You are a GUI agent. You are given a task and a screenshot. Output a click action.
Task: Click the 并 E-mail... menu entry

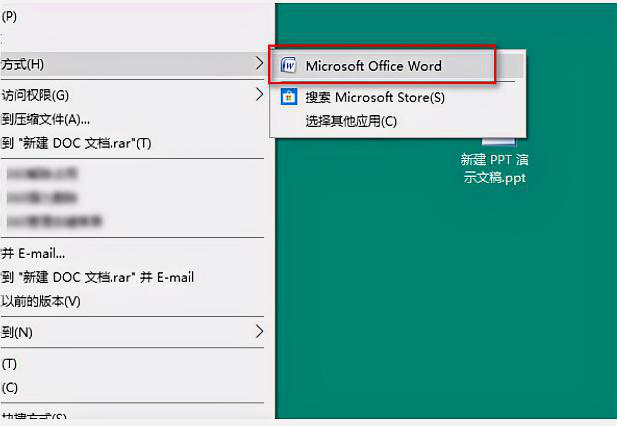click(x=33, y=253)
